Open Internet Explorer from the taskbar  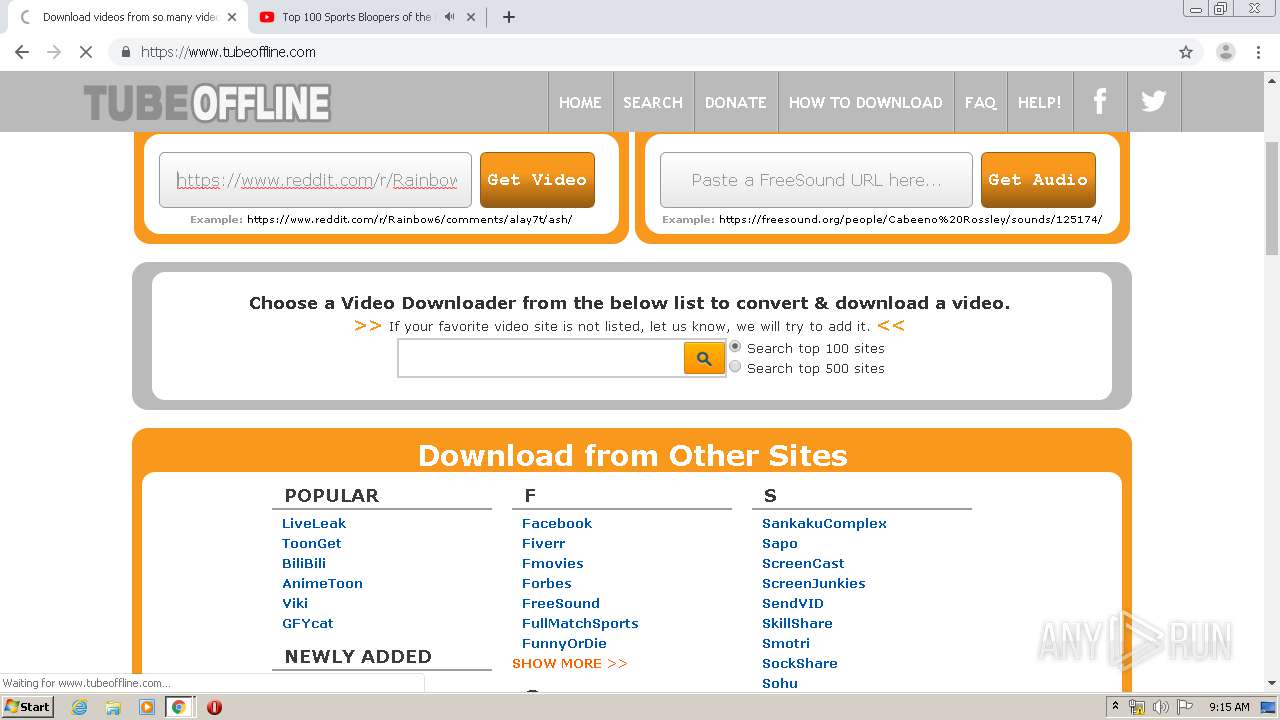(x=80, y=707)
